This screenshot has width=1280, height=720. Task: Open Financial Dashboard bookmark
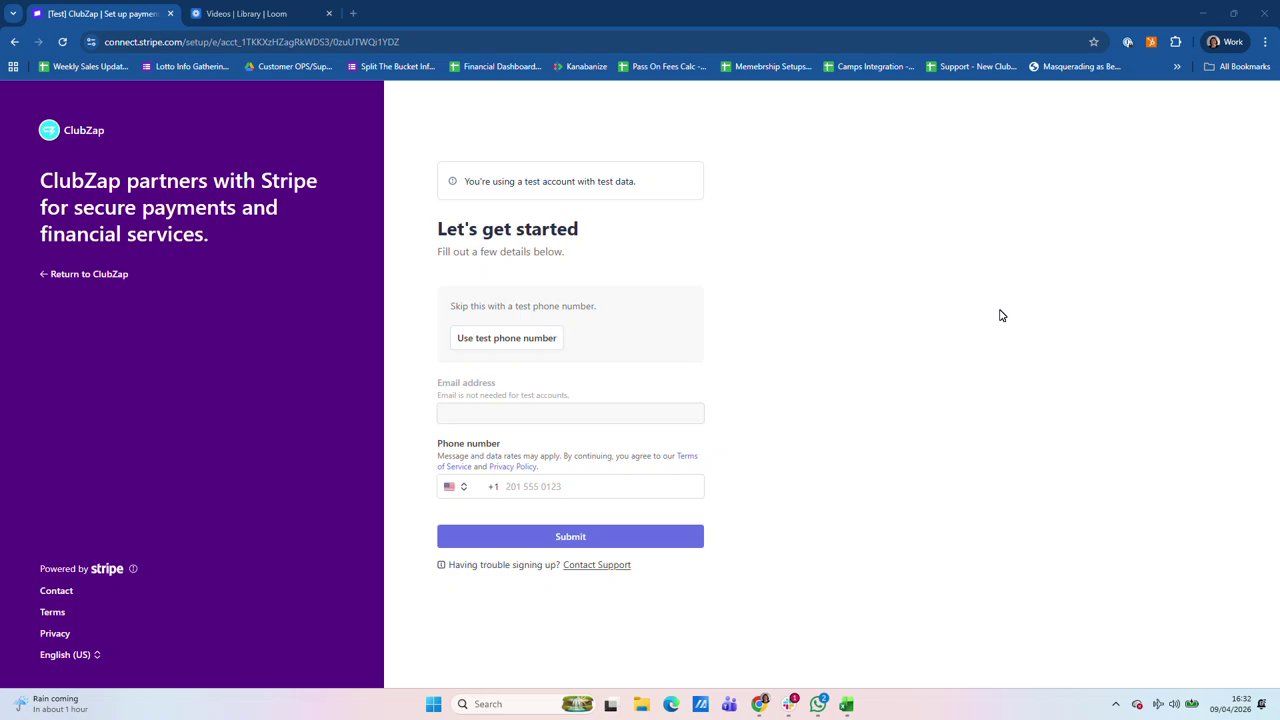(x=495, y=67)
